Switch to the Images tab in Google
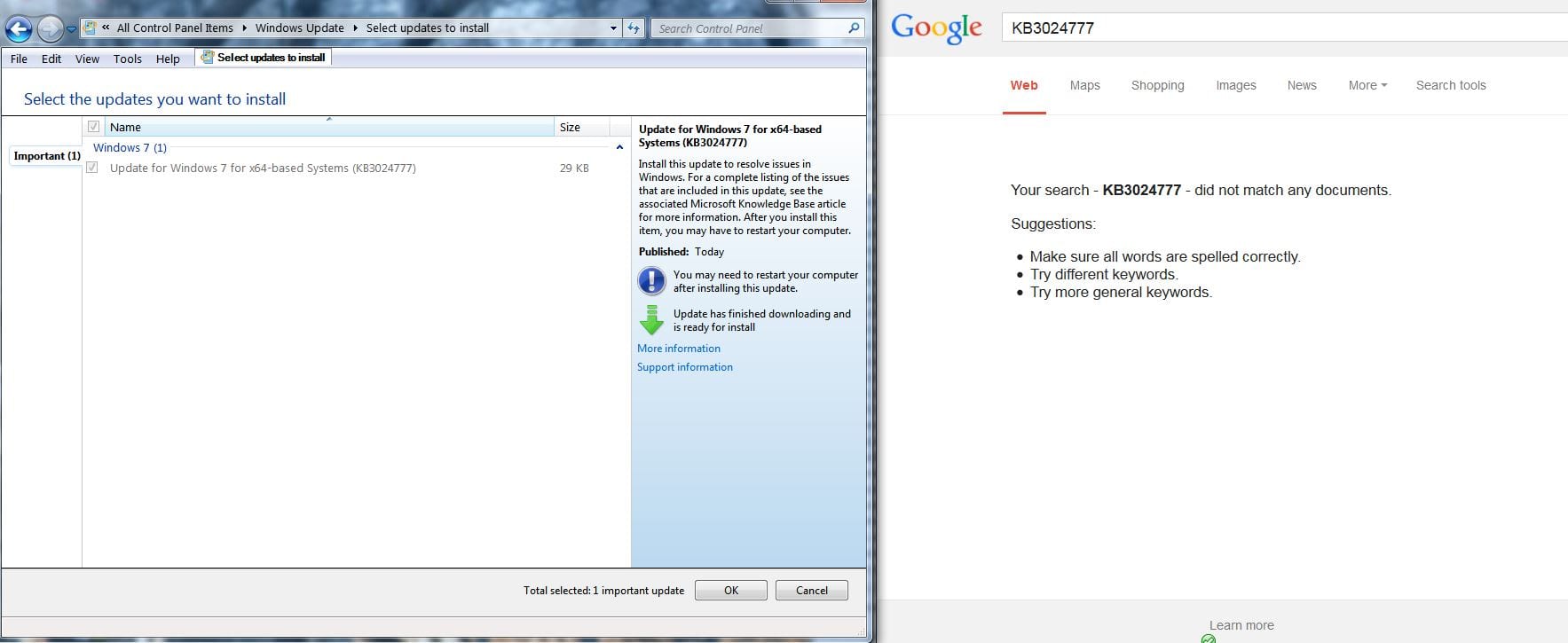 (x=1236, y=85)
